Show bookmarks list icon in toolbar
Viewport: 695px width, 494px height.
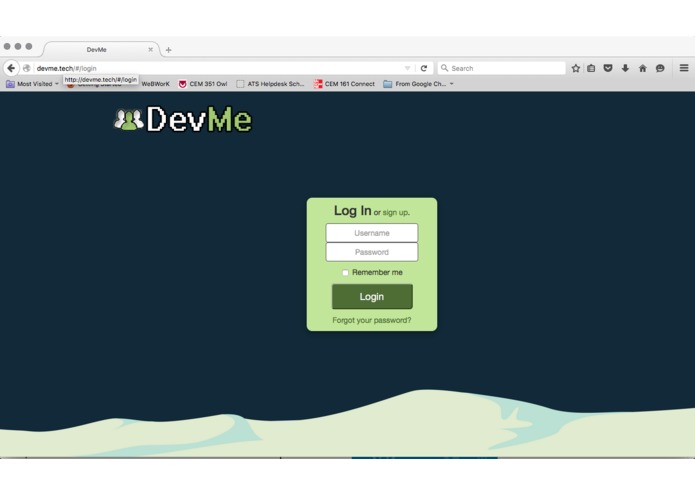click(591, 68)
